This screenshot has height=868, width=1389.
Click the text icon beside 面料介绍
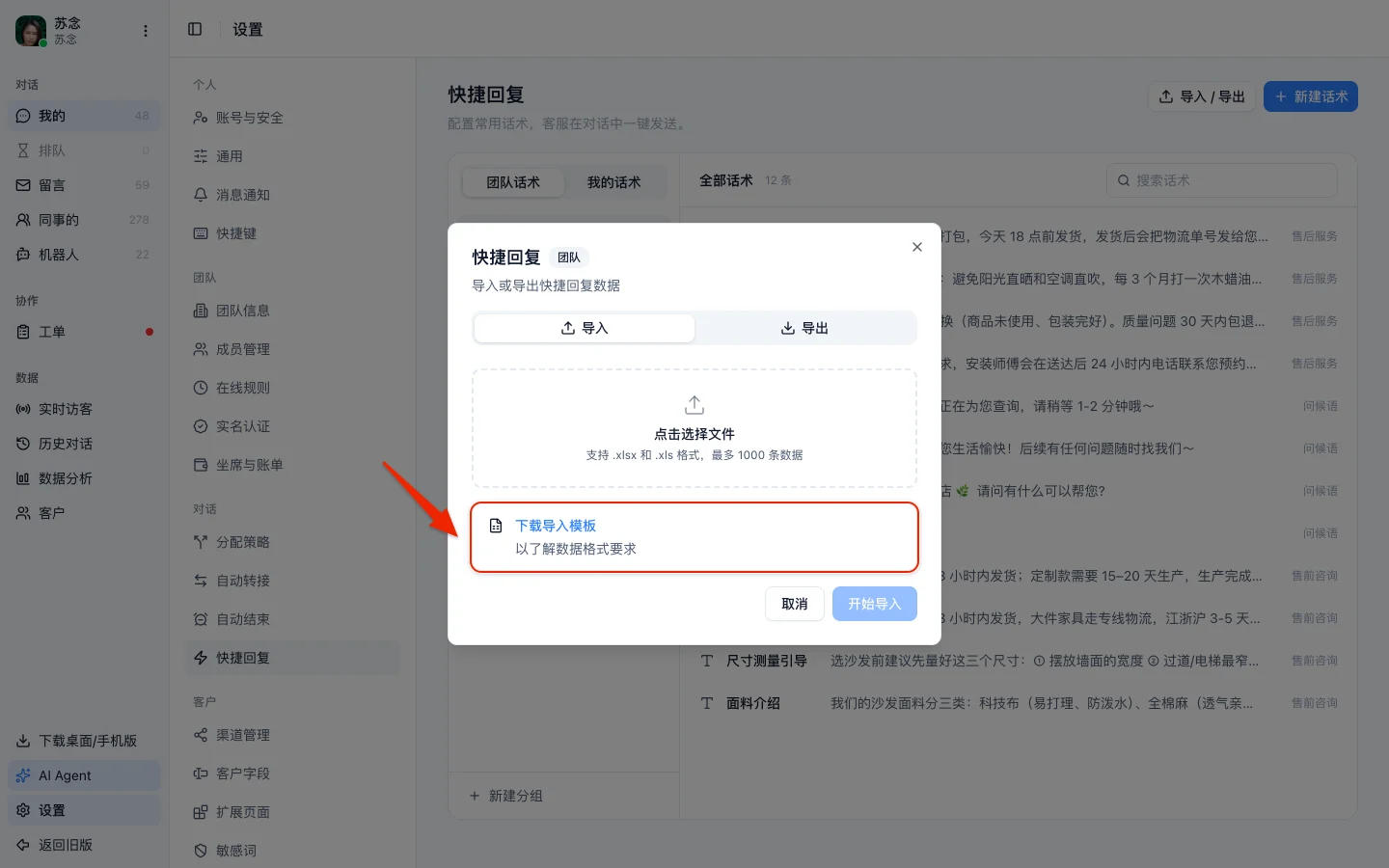(707, 703)
